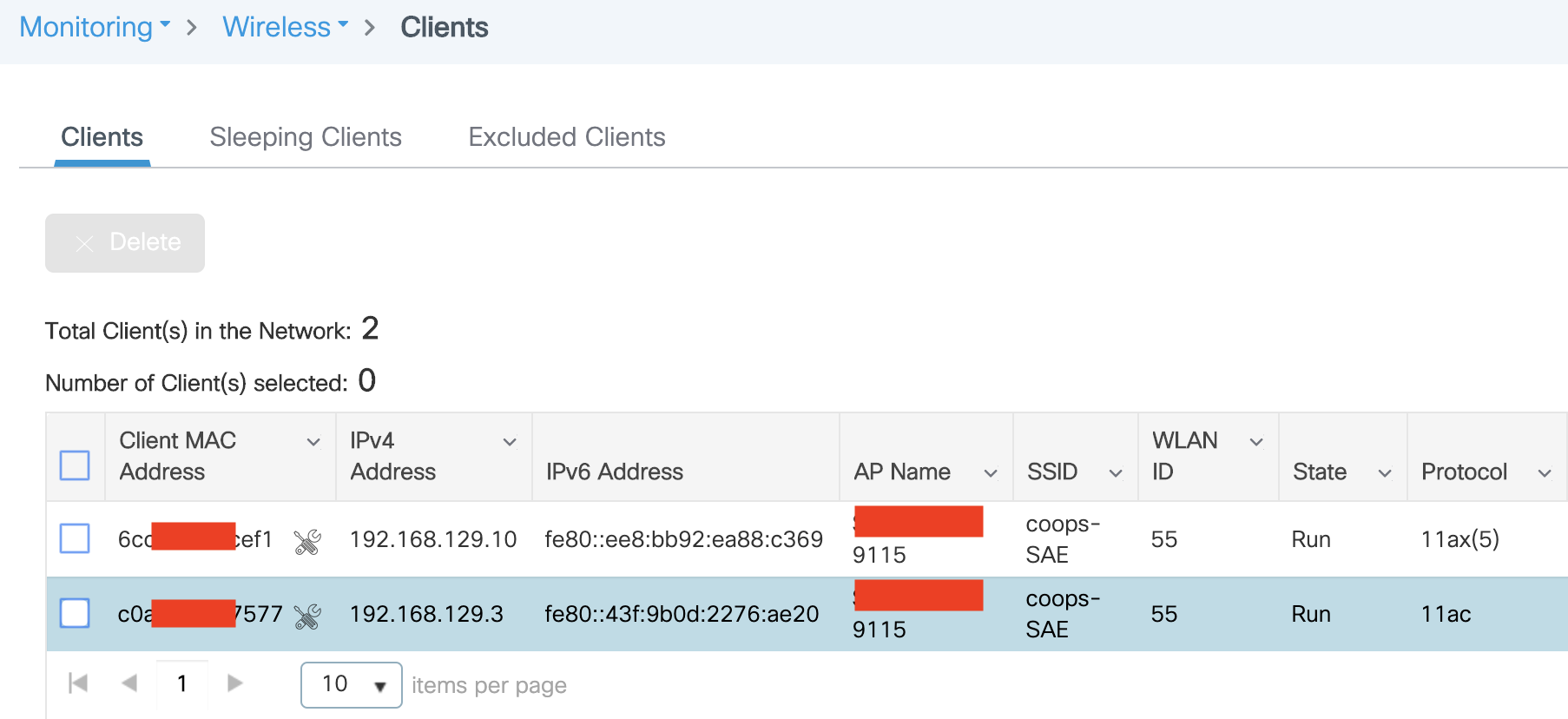The image size is (1568, 719).
Task: Click the Delete button
Action: 125,243
